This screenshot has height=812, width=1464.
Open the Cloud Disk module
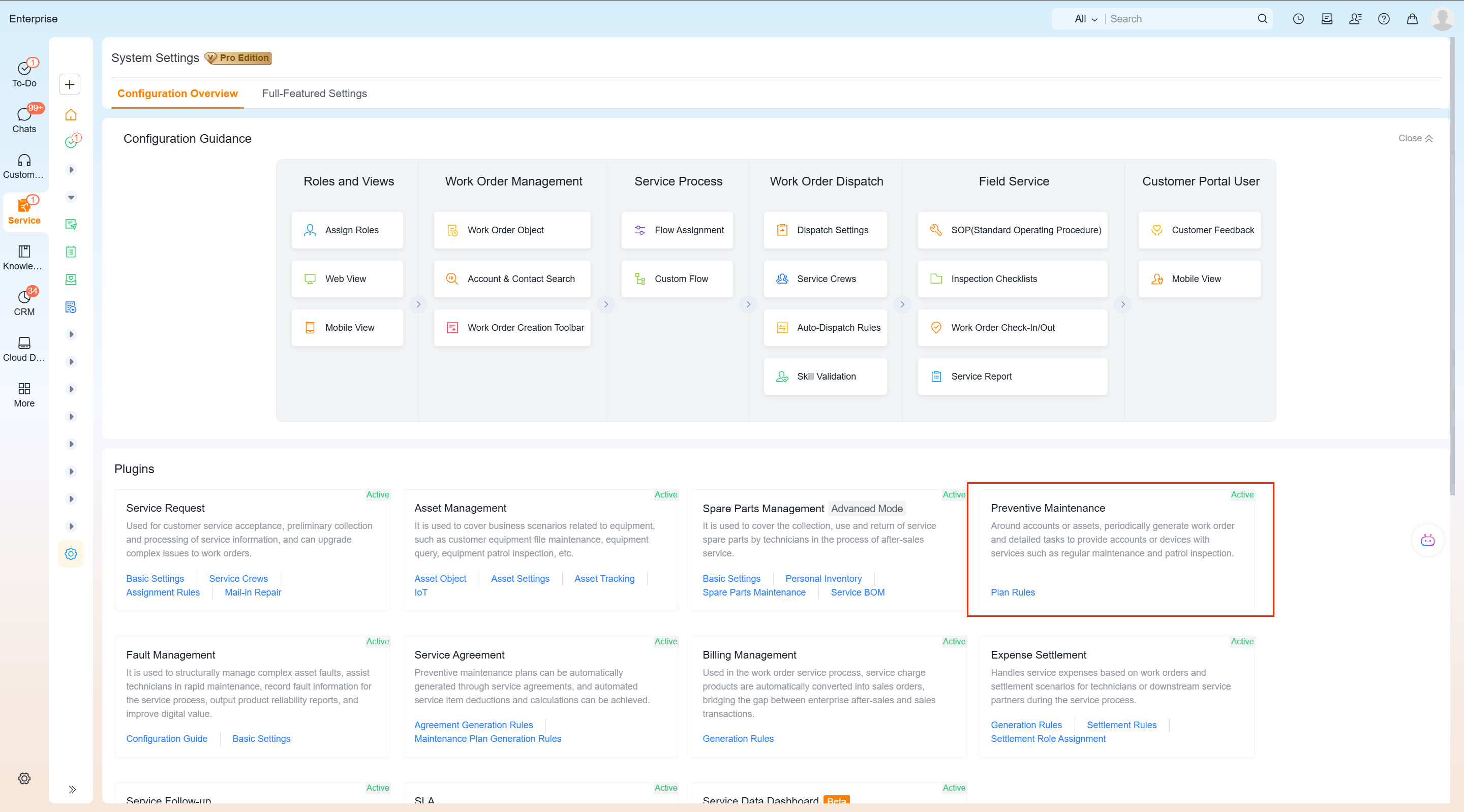24,348
